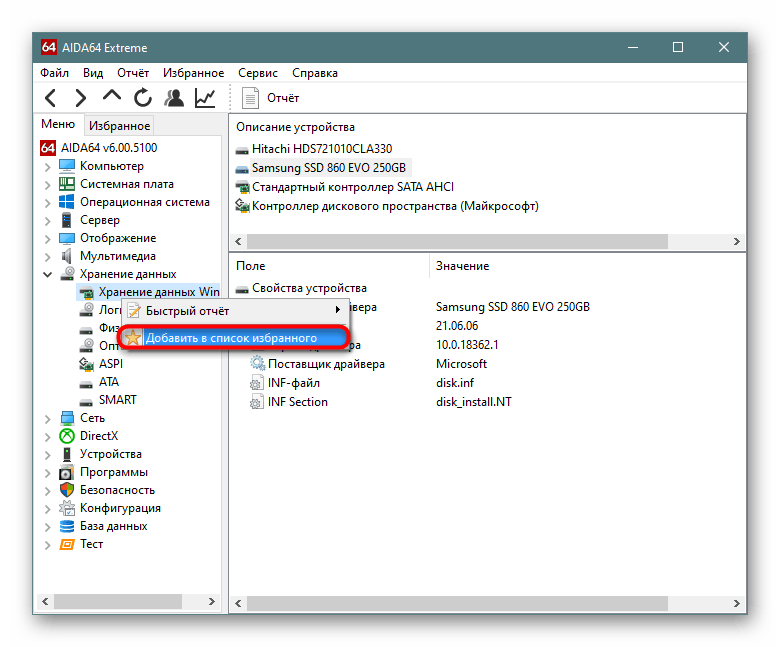Open the graph chart toolbar icon
Image resolution: width=780 pixels, height=647 pixels.
pyautogui.click(x=205, y=97)
